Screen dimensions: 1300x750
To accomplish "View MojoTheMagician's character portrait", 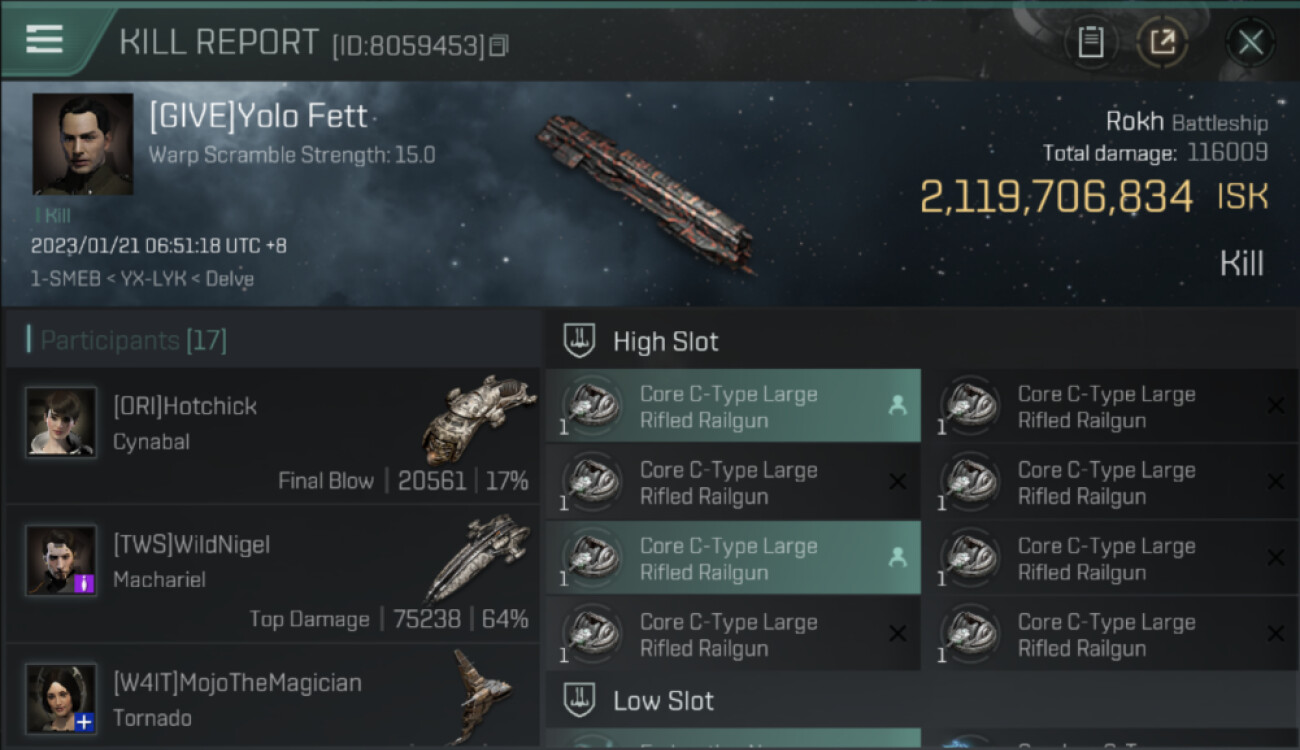I will (x=61, y=697).
